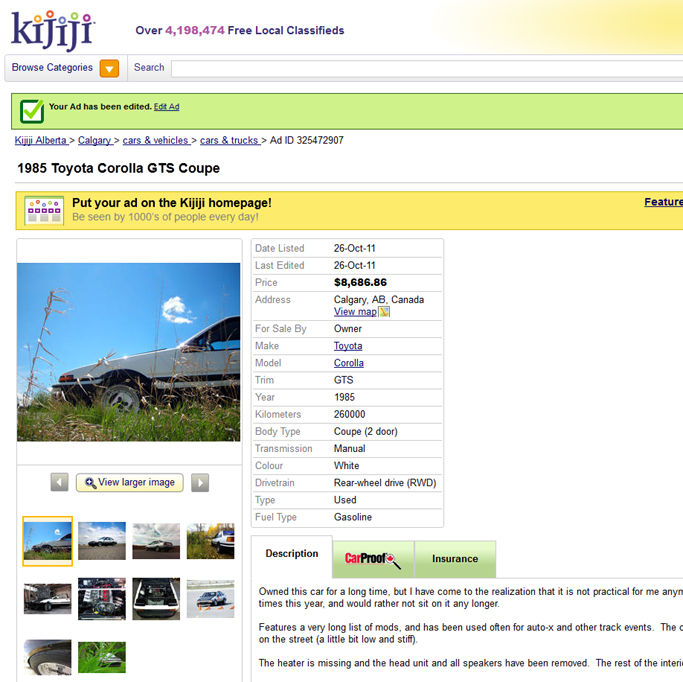683x682 pixels.
Task: Select third thumbnail with cloudy sky
Action: (x=156, y=541)
